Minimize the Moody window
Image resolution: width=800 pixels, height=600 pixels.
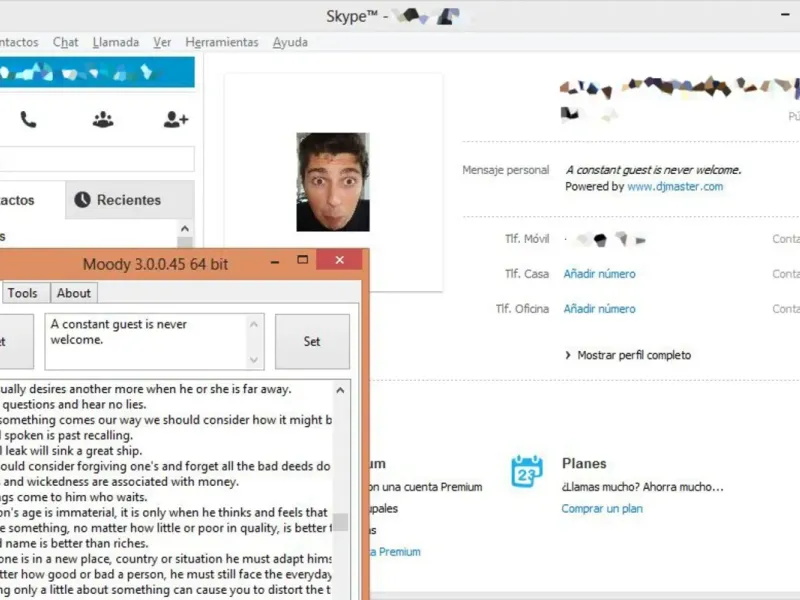click(275, 262)
